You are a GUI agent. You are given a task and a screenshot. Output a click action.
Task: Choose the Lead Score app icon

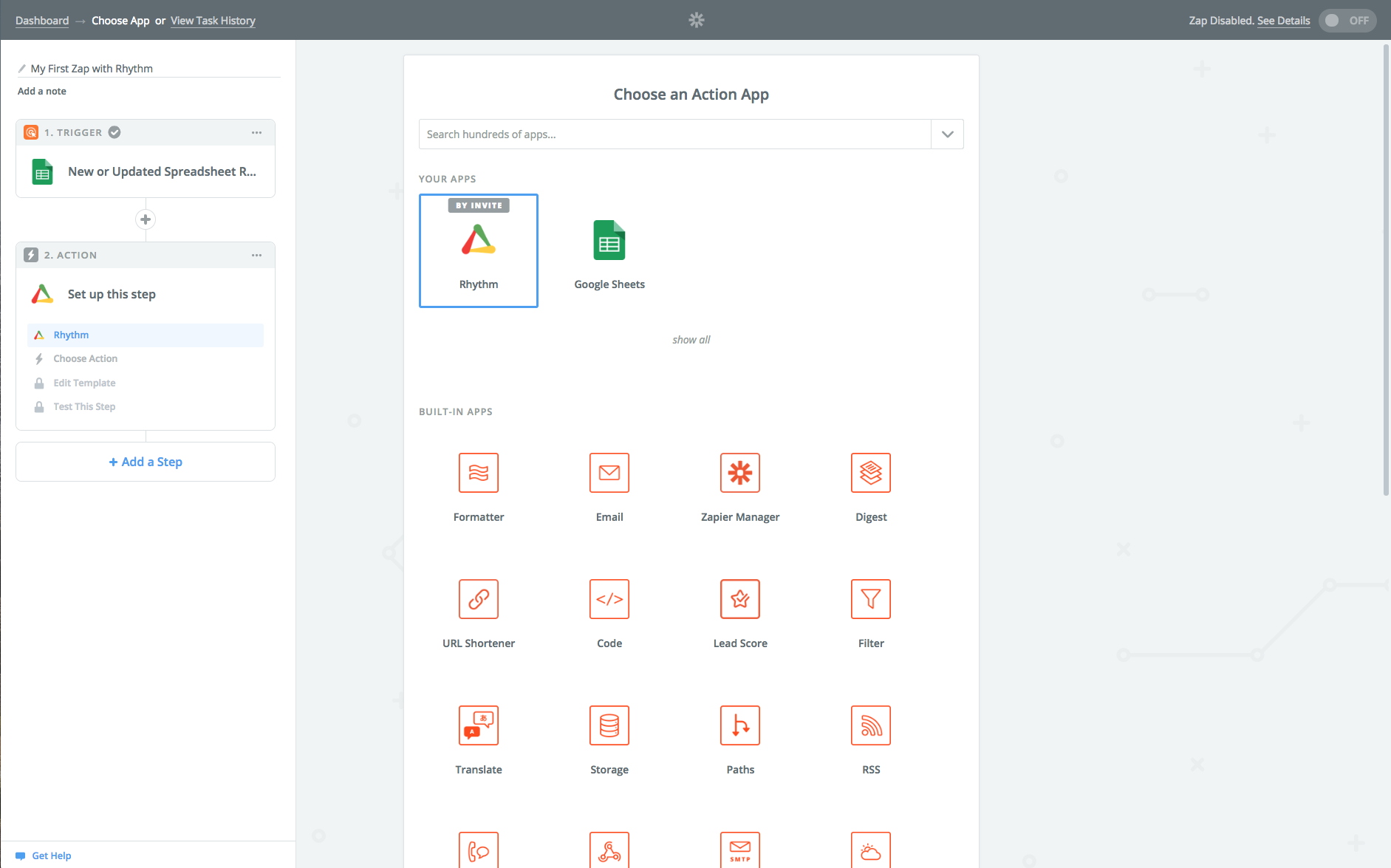point(740,599)
